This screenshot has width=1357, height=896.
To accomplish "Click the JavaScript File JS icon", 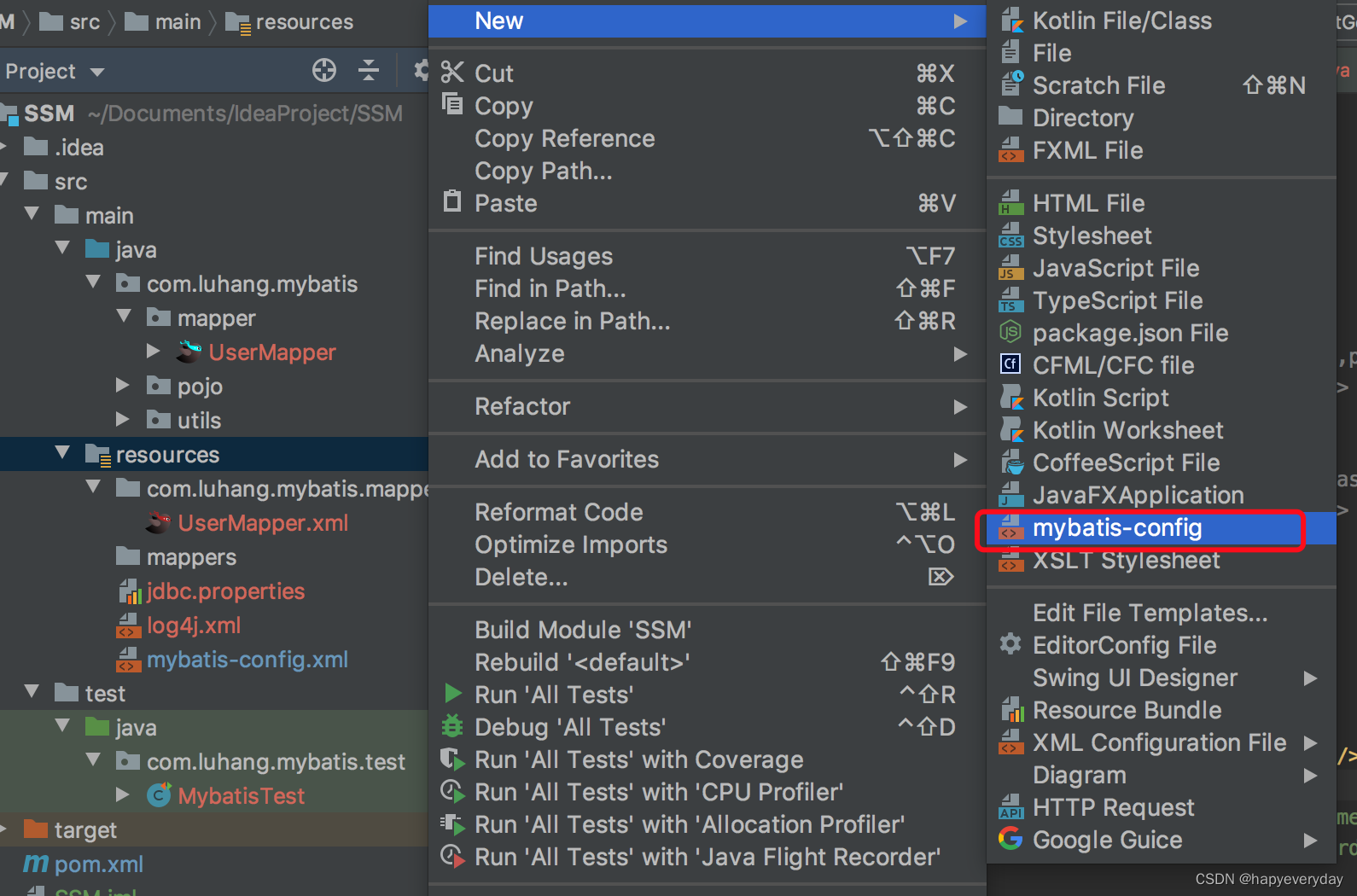I will pos(1011,267).
